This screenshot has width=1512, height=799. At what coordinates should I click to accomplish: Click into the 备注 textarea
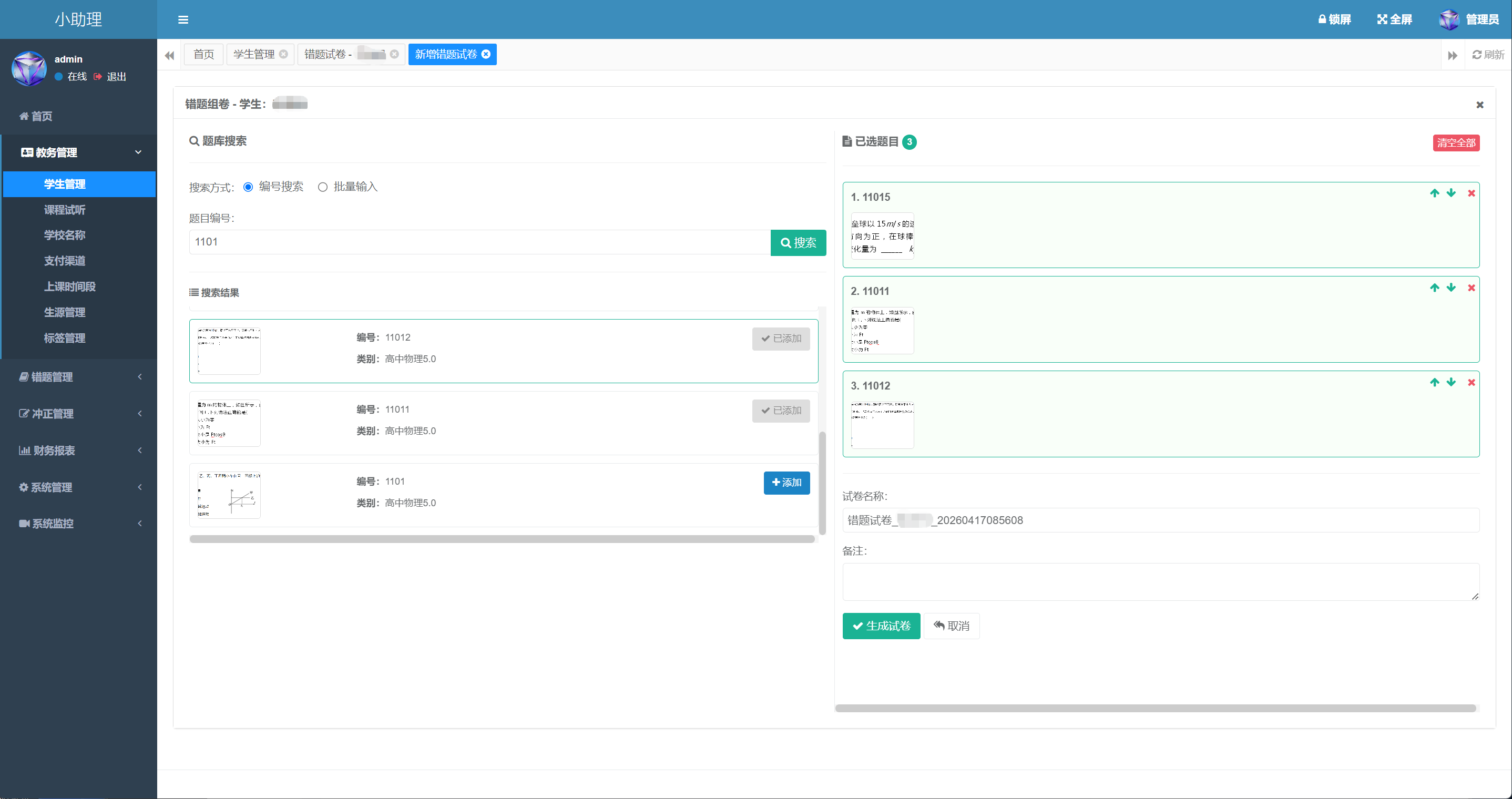(1160, 582)
